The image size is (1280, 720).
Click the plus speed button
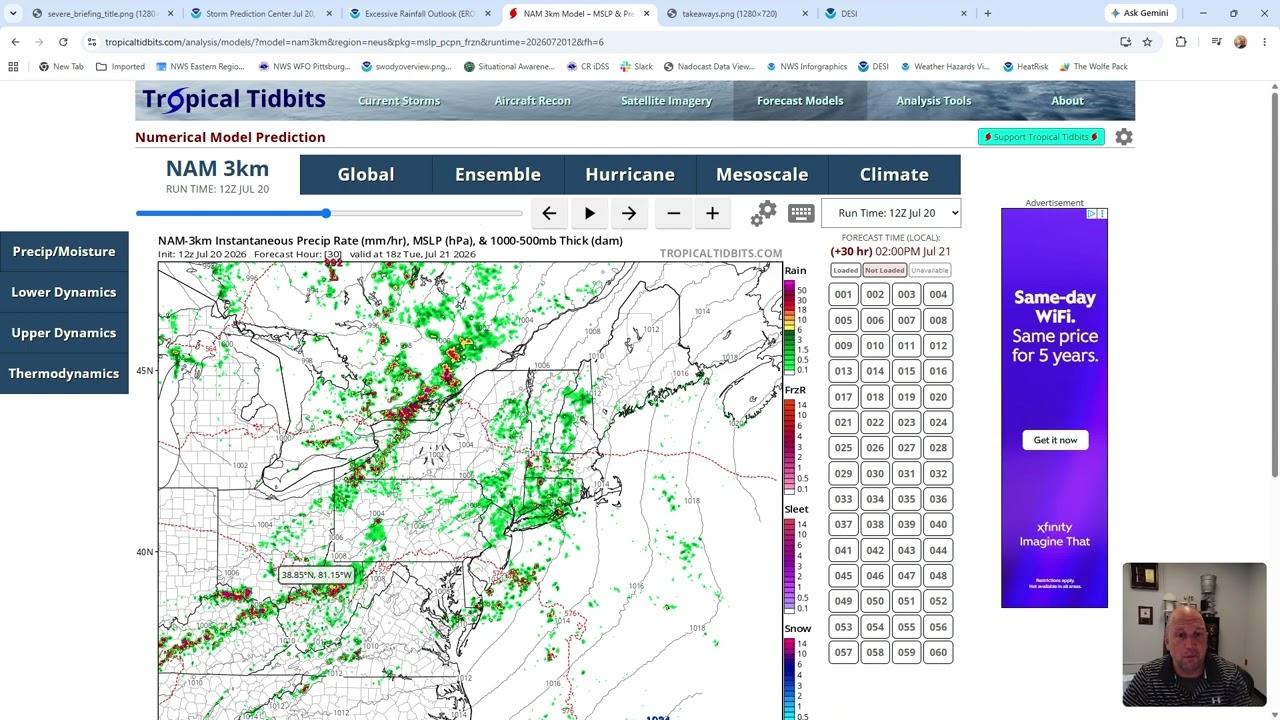[712, 213]
